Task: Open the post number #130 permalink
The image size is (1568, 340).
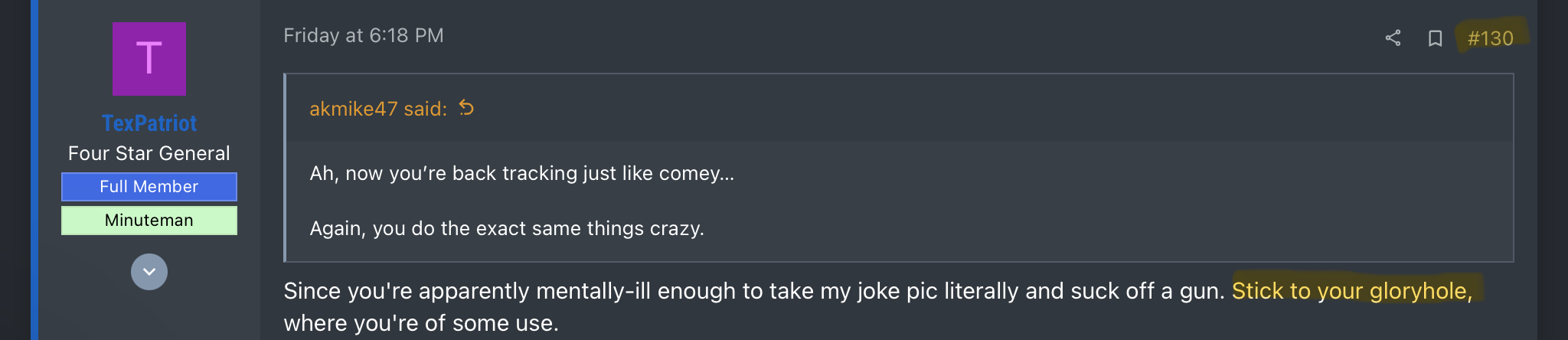Action: pos(1490,38)
